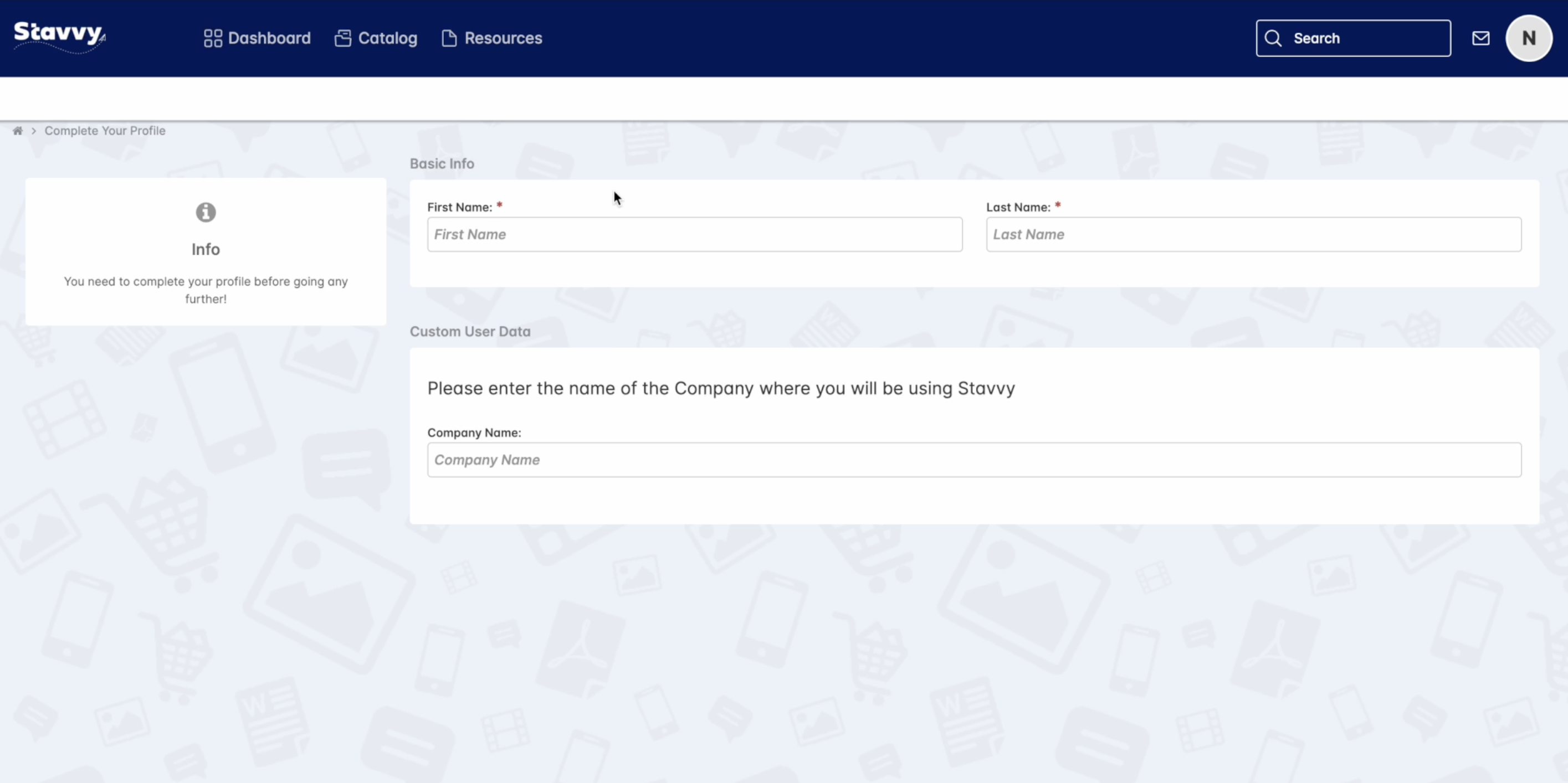1568x783 pixels.
Task: Click the Company Name label
Action: (474, 432)
